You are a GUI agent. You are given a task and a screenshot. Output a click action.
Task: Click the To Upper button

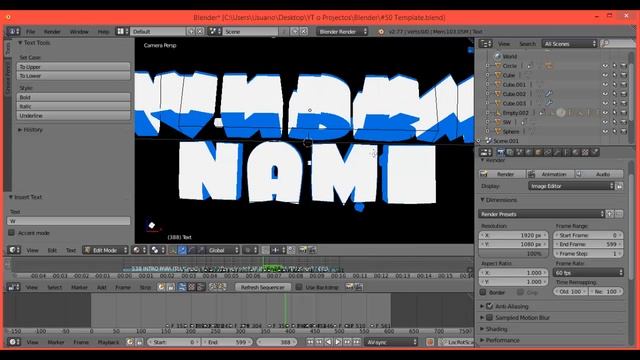pos(73,67)
